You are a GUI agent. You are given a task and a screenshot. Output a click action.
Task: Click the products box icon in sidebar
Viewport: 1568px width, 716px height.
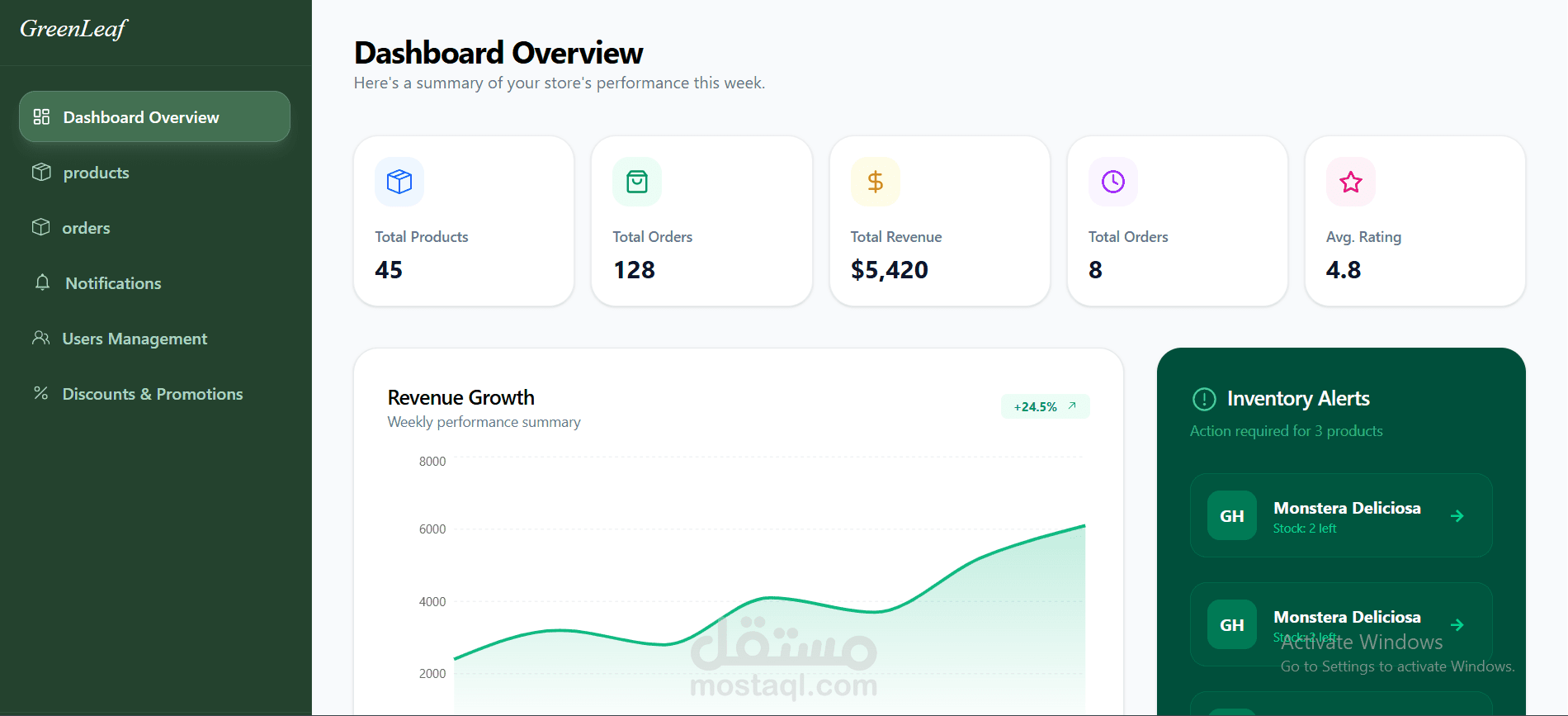click(41, 172)
